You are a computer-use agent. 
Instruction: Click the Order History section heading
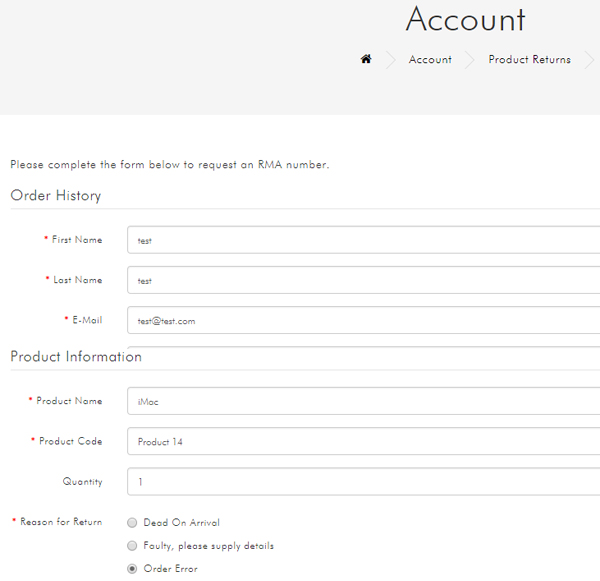[55, 195]
